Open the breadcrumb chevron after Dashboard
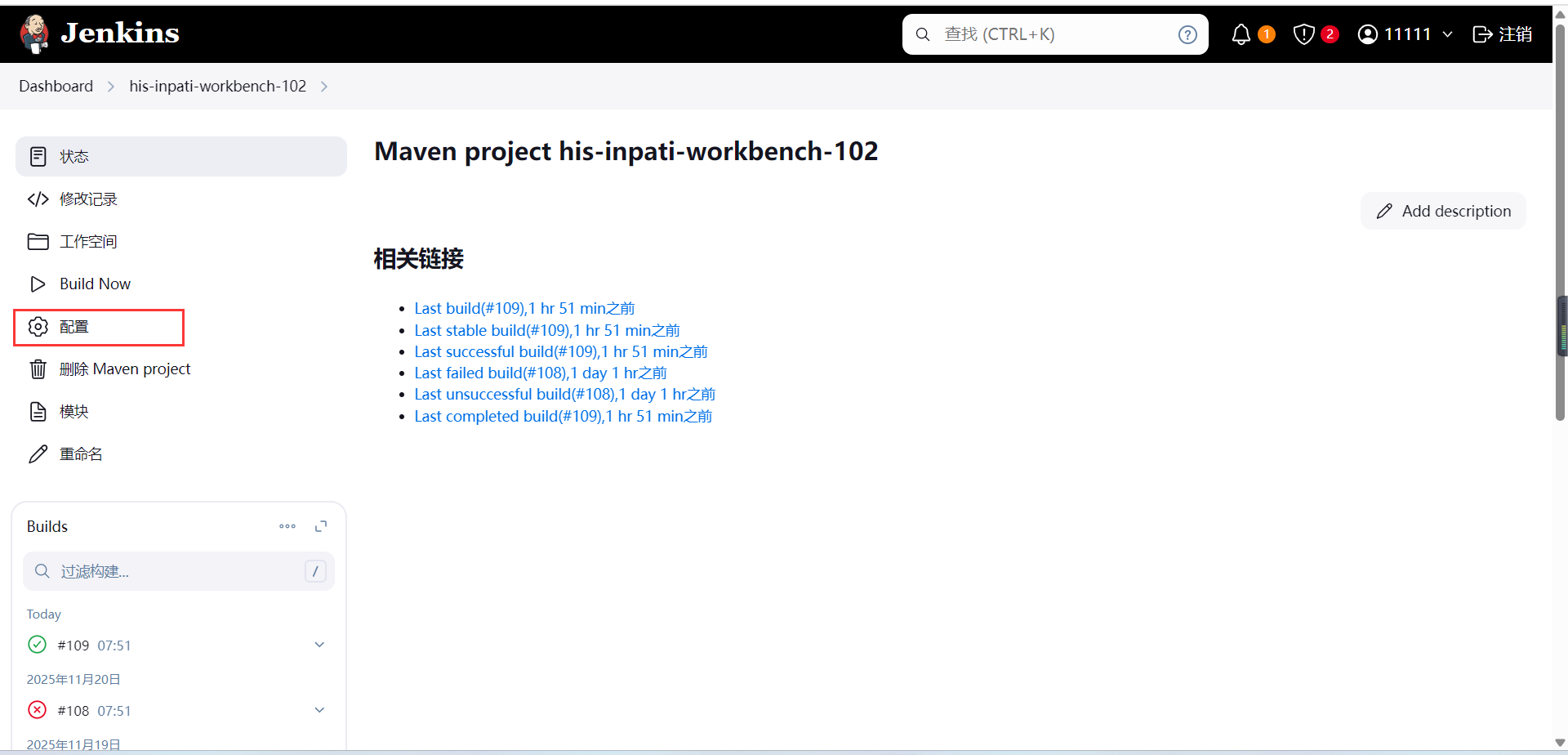Image resolution: width=1568 pixels, height=755 pixels. pos(111,87)
